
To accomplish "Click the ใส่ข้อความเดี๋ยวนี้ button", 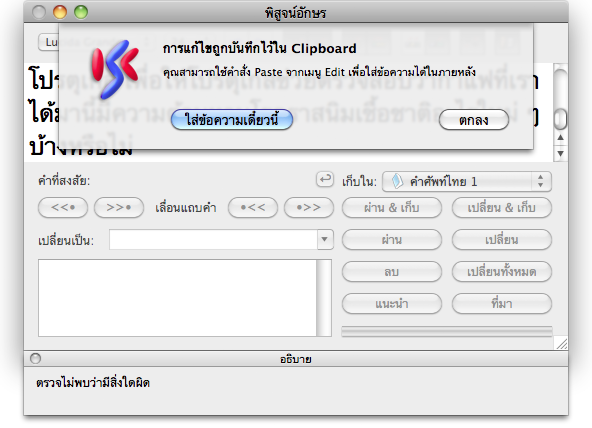I will click(x=232, y=120).
